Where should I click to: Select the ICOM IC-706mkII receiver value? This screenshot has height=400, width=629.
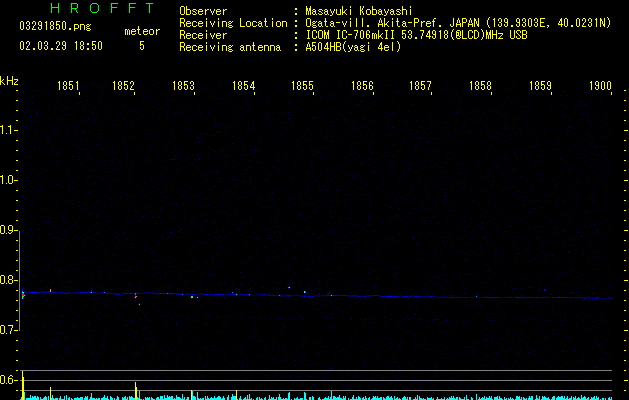(x=416, y=35)
